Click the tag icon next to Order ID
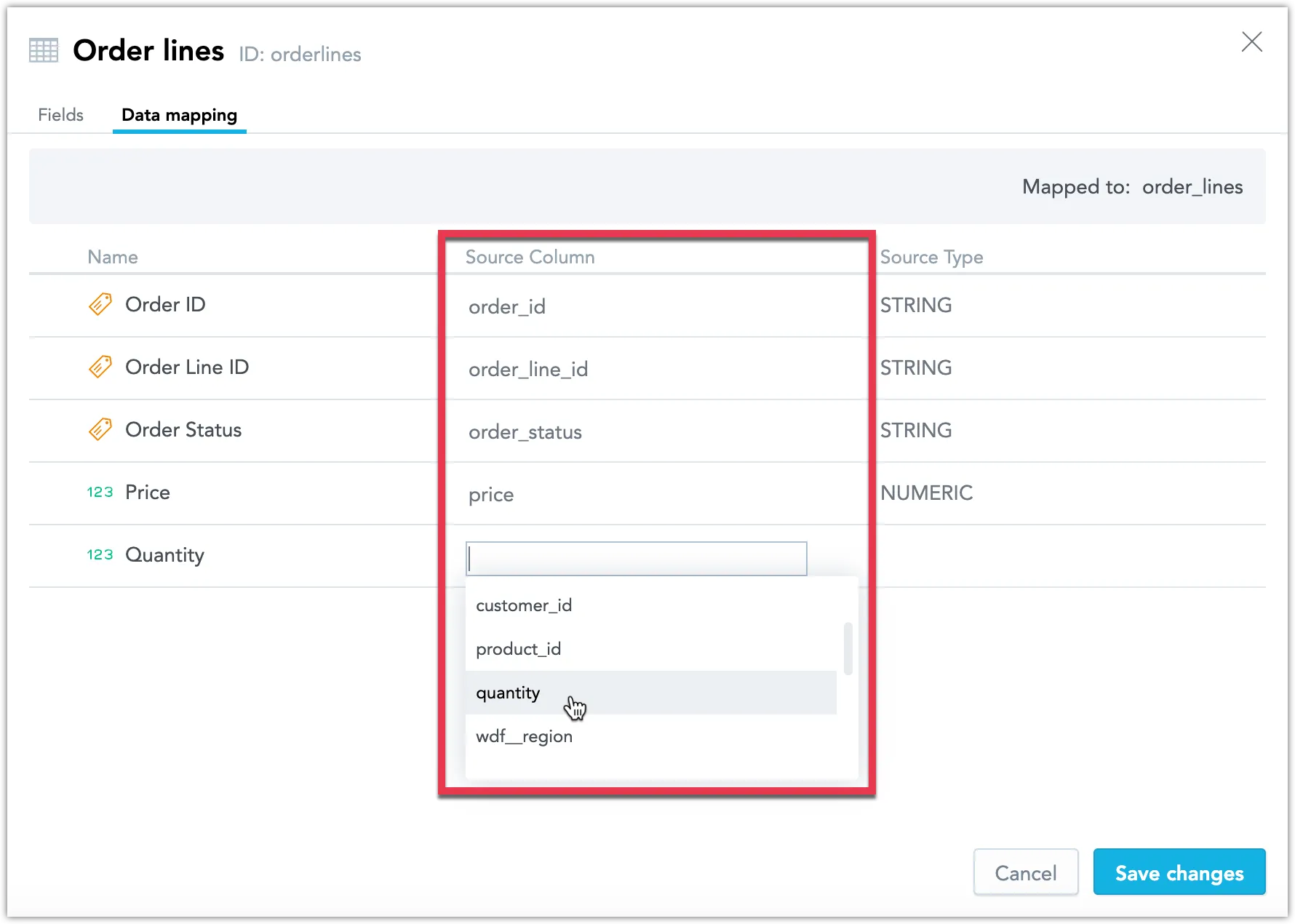Viewport: 1295px width, 924px height. click(100, 304)
